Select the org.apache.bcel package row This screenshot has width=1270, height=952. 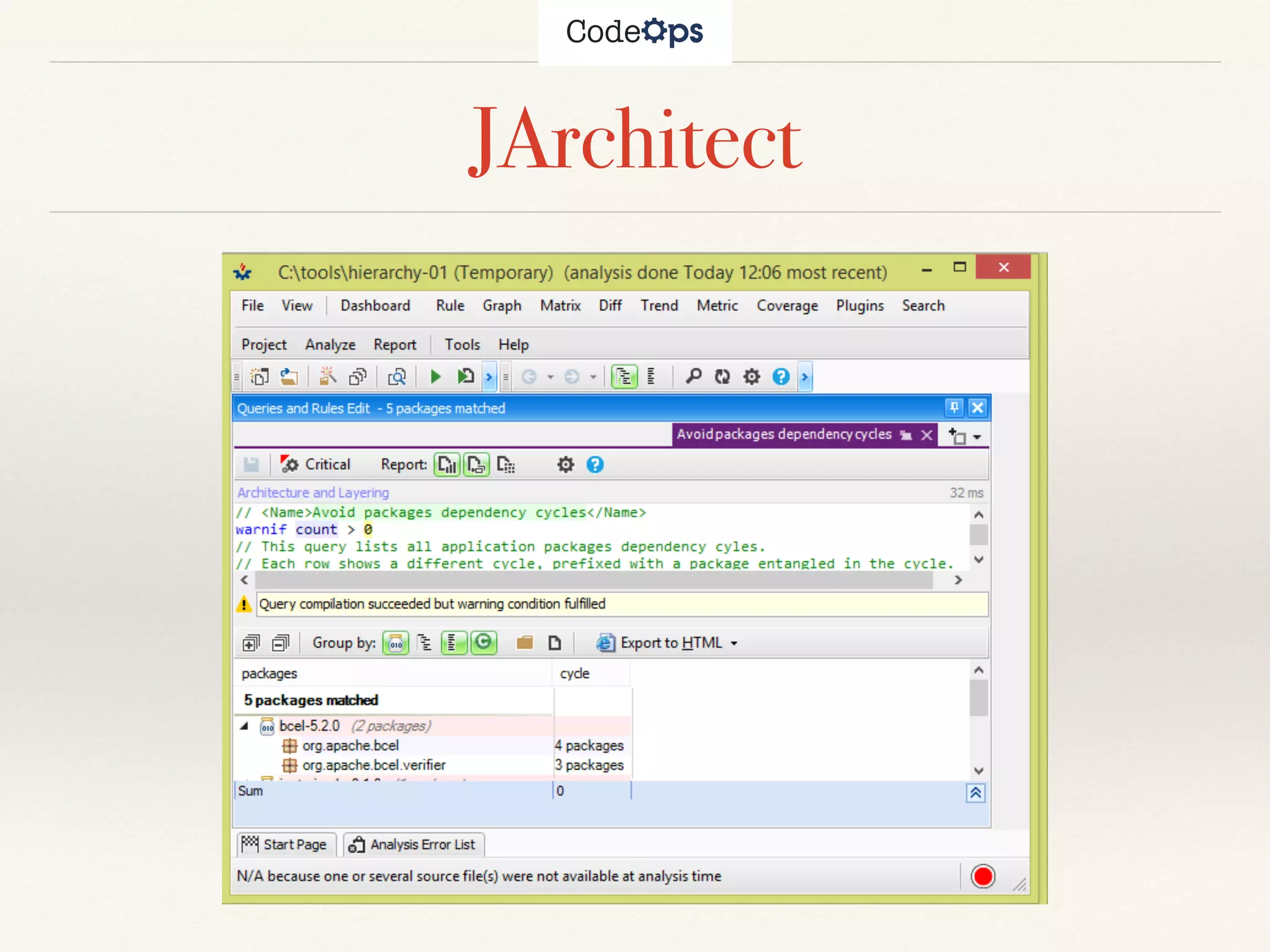(x=433, y=745)
